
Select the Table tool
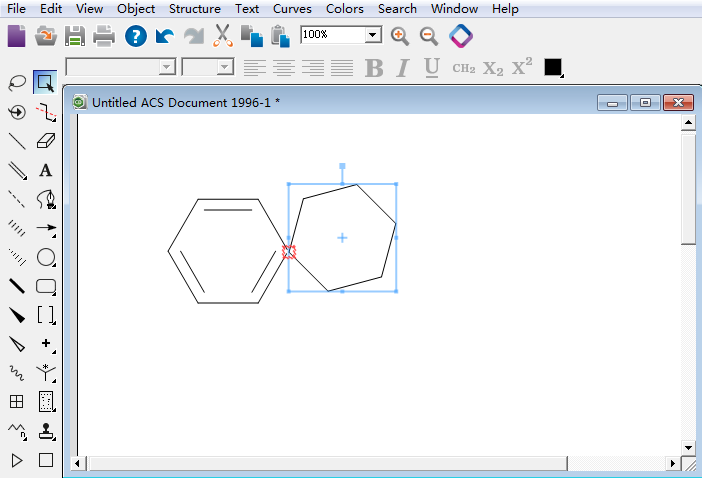click(x=17, y=402)
